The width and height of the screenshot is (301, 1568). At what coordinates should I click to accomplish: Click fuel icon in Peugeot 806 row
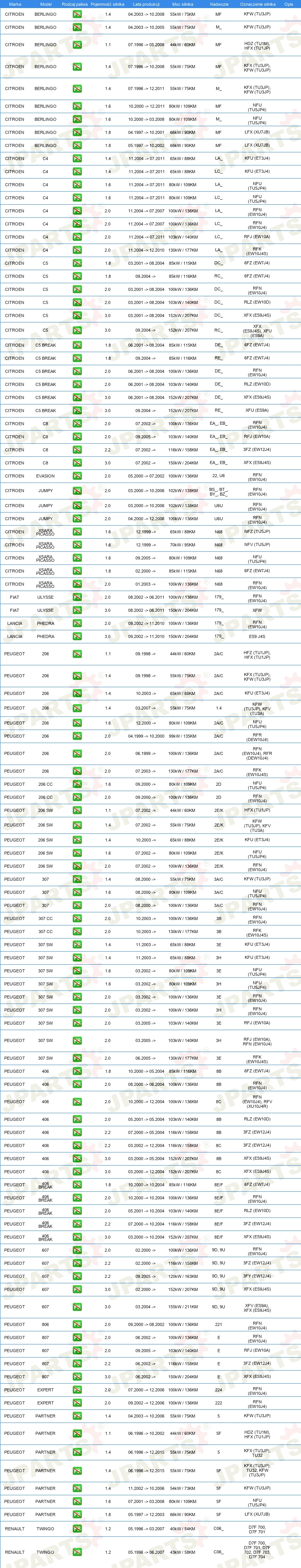(77, 1324)
